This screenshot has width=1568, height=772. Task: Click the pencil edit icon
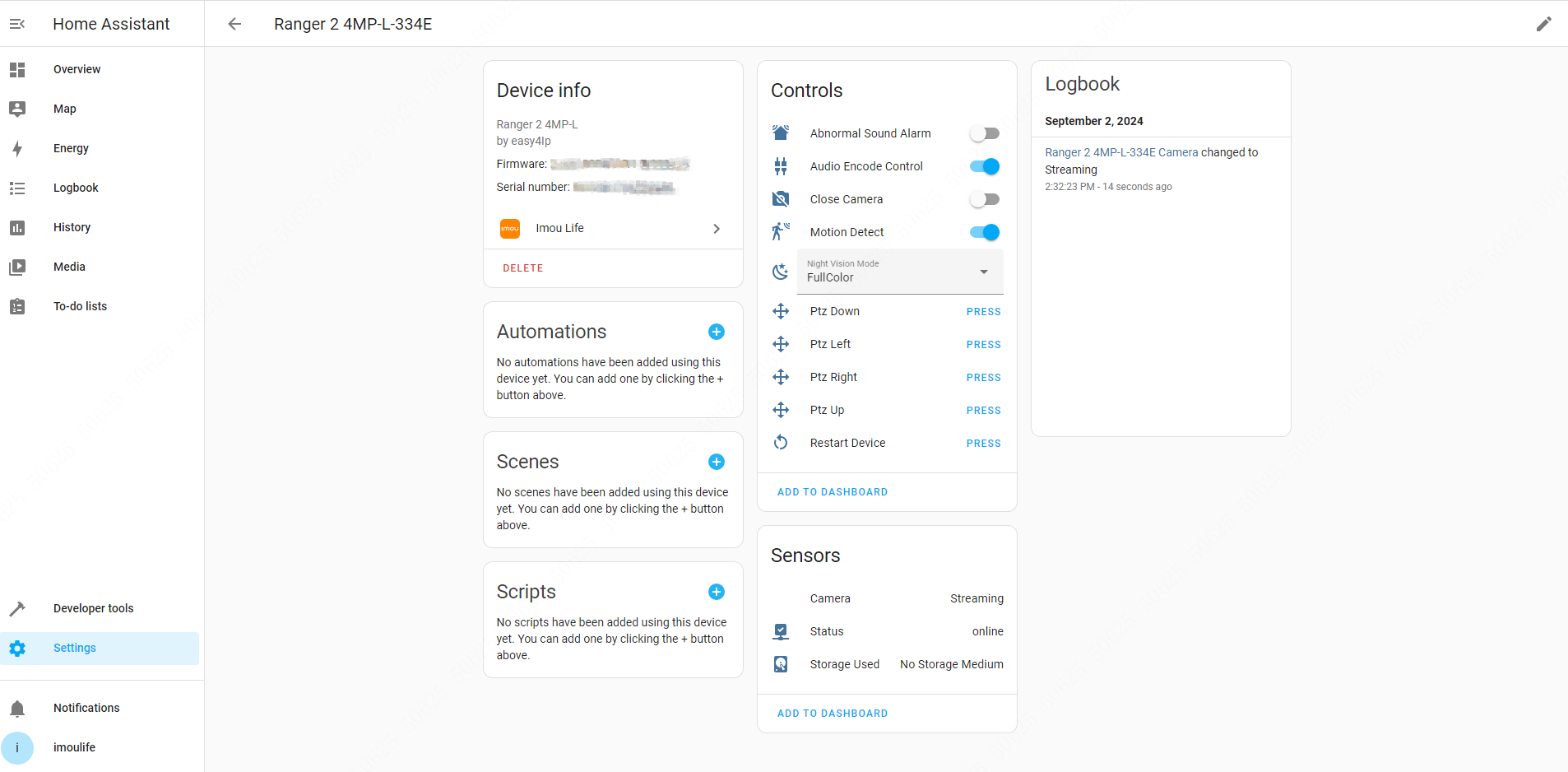click(1543, 24)
